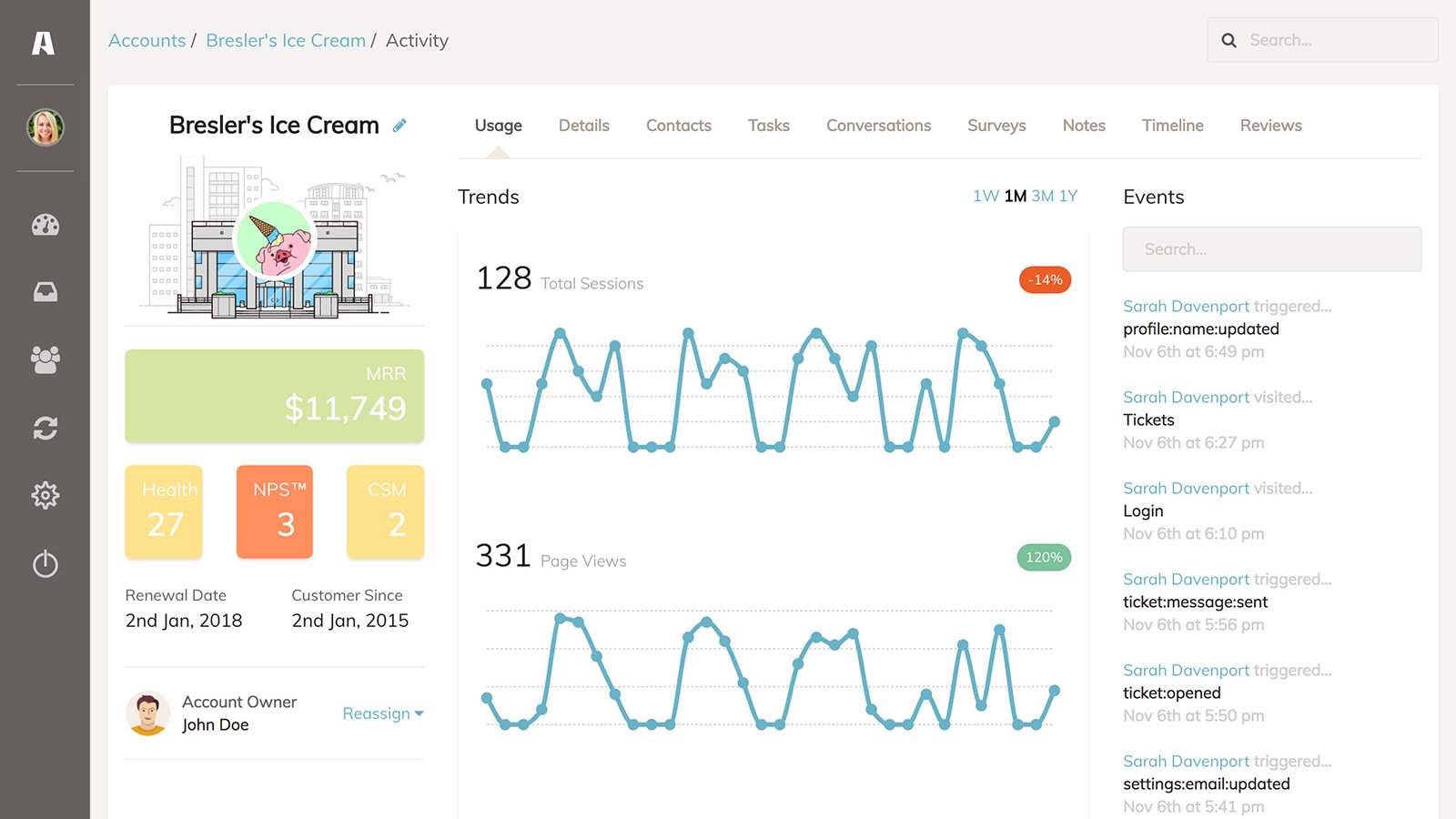Open the Reassign dropdown
This screenshot has height=819, width=1456.
(382, 713)
